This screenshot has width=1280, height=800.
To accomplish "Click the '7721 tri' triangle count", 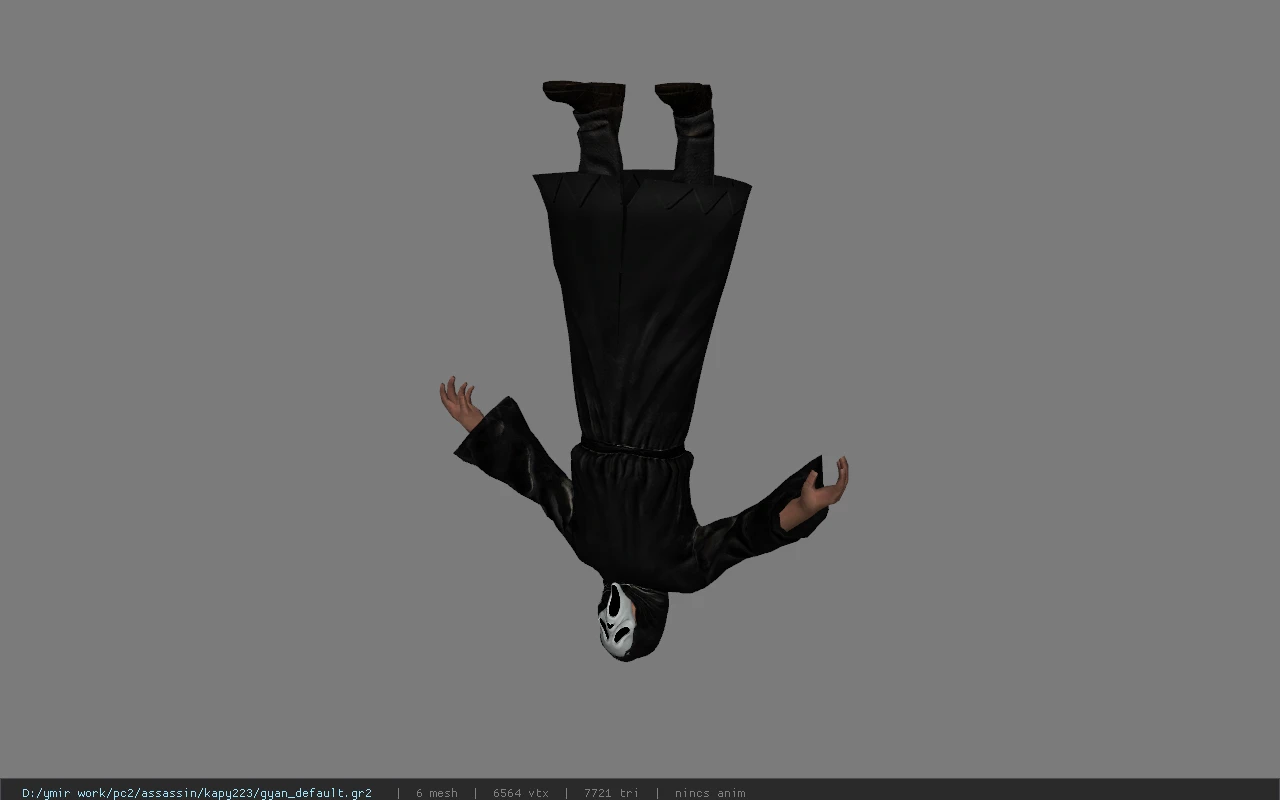I will (x=611, y=793).
